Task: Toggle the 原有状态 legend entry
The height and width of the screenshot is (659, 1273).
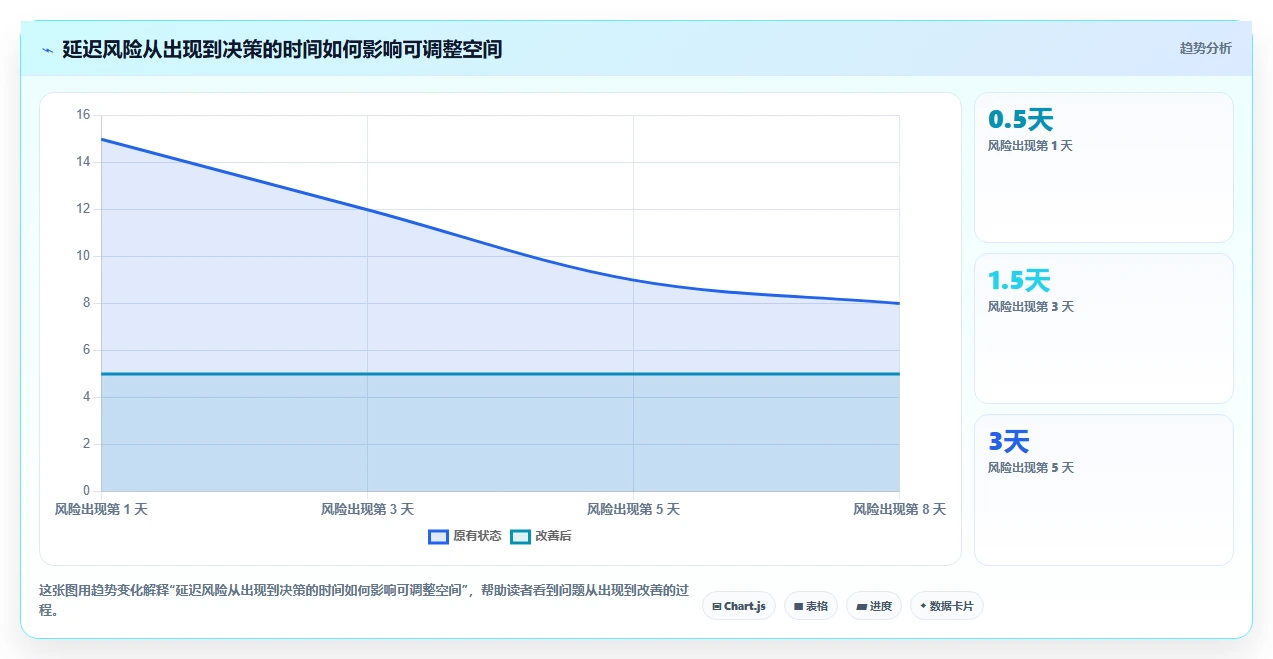Action: pos(465,536)
